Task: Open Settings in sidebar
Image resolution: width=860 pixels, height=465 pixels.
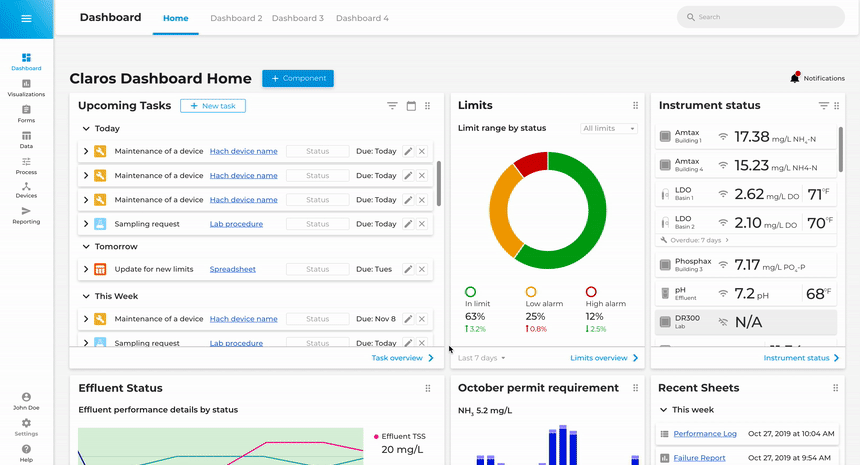Action: (26, 427)
